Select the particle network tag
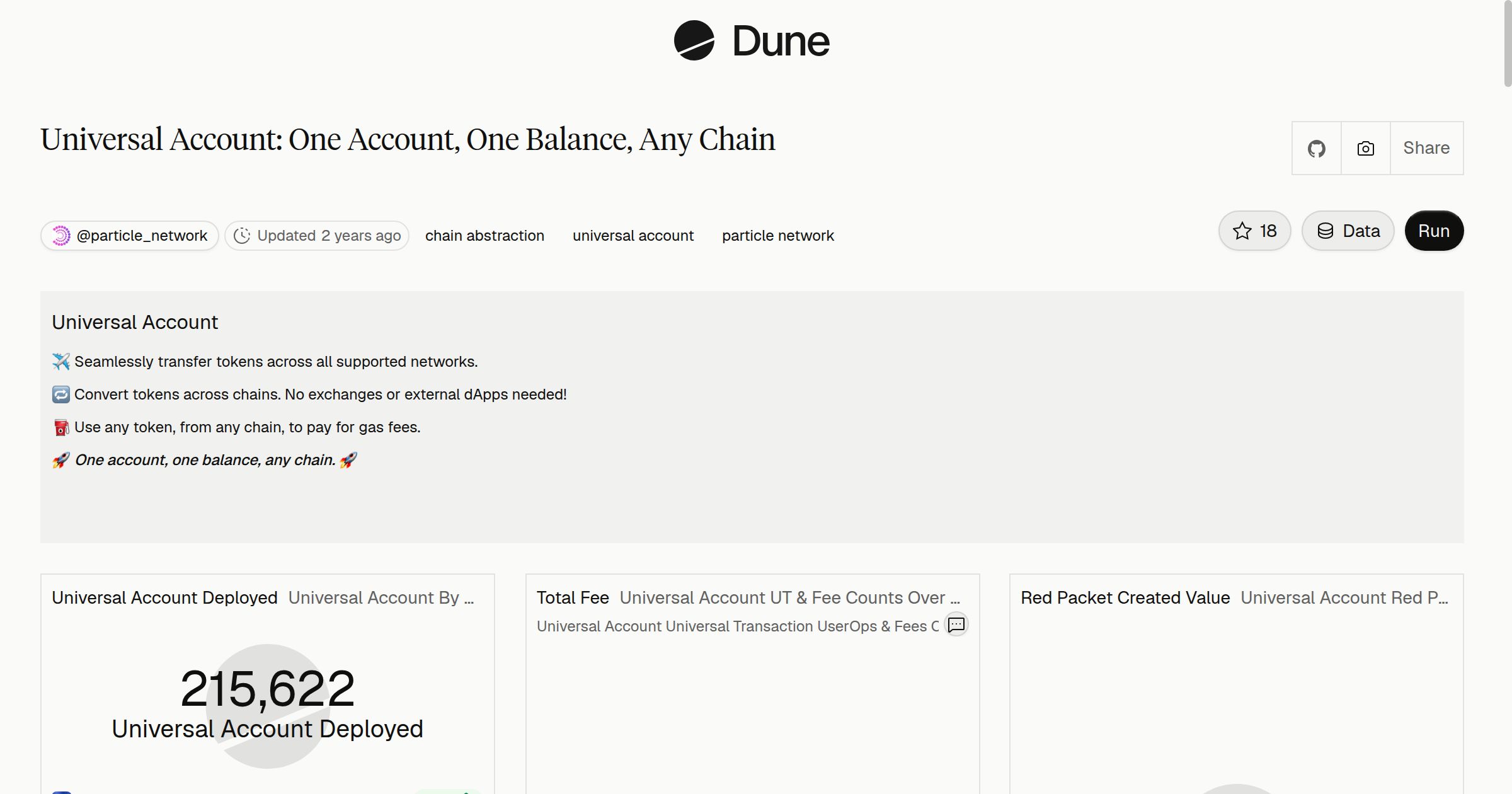The height and width of the screenshot is (794, 1512). pos(778,236)
